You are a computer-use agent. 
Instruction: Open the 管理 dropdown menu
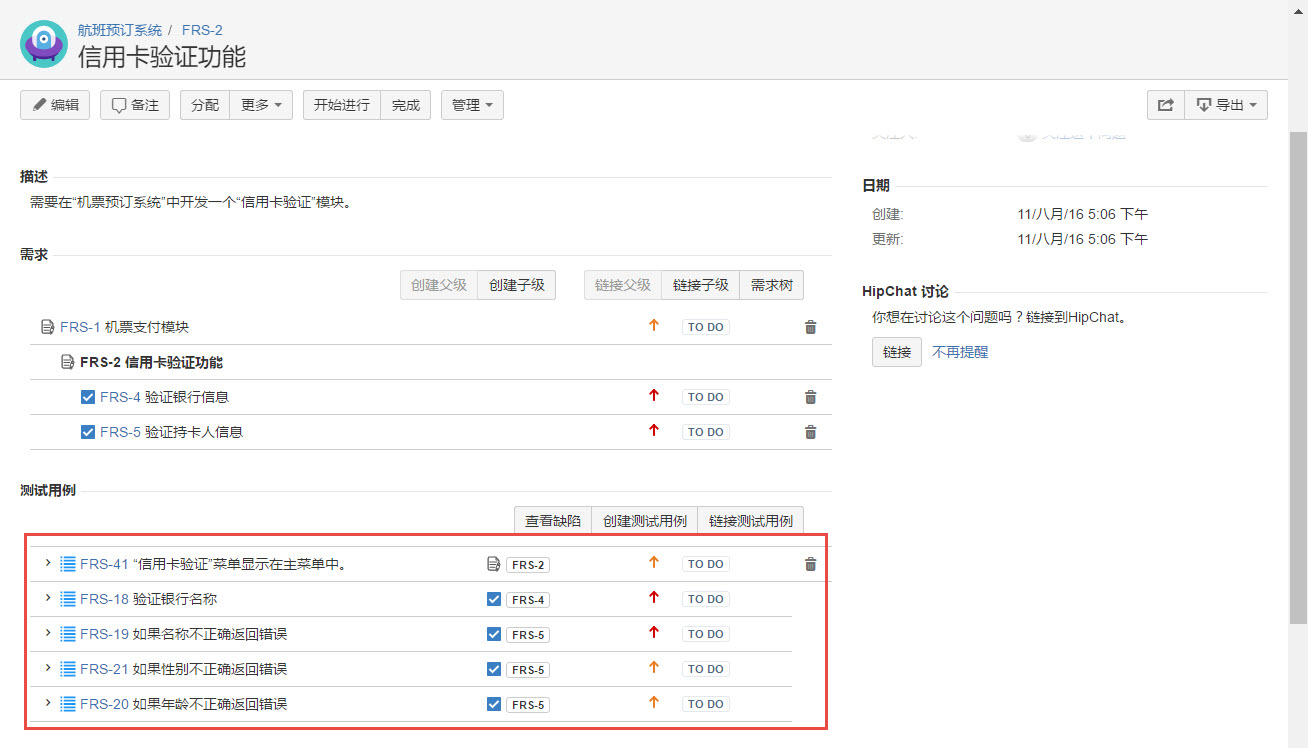coord(472,105)
